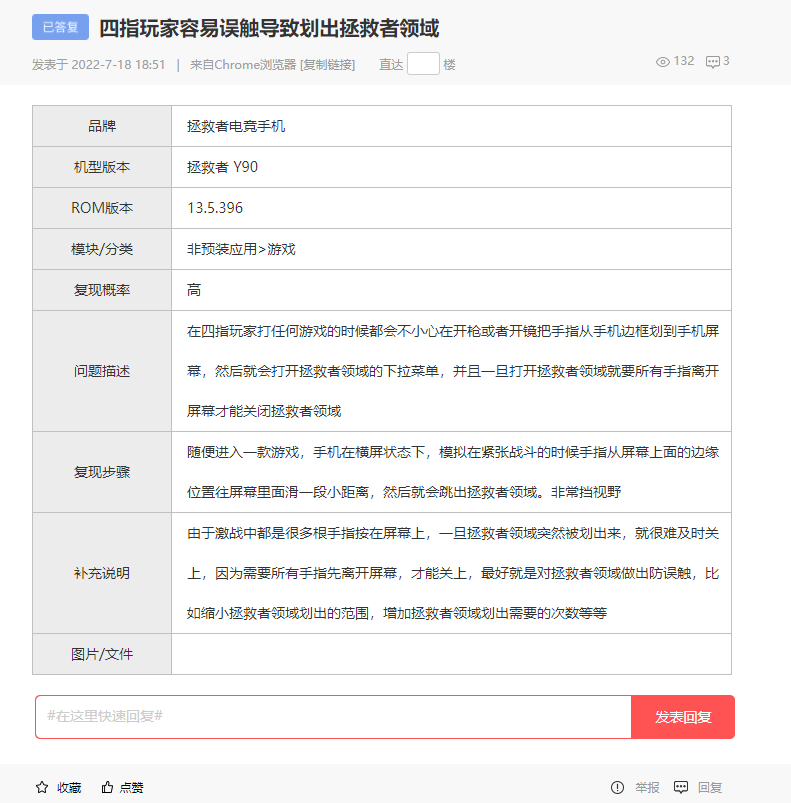
Task: Select the 拯救者 Y90 model value
Action: [222, 167]
